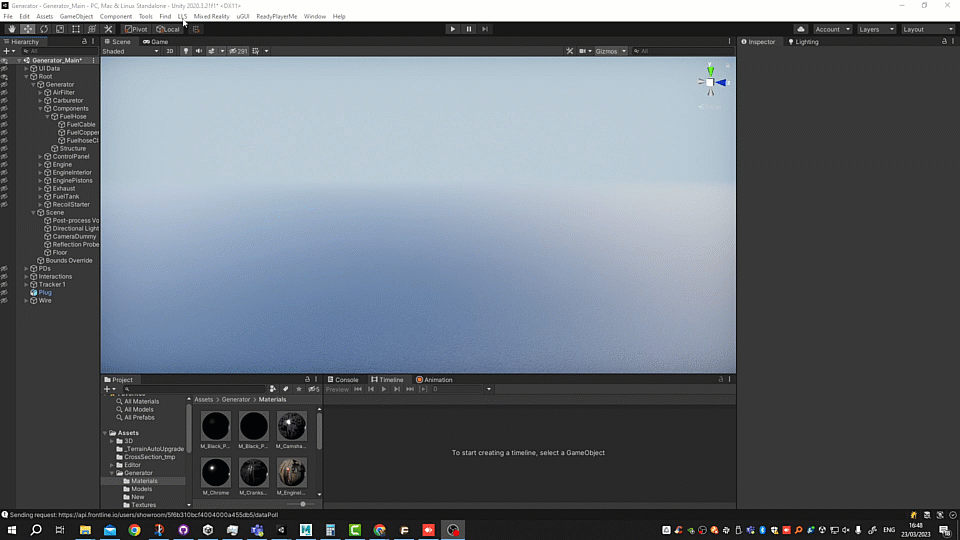
Task: Select the Rotate tool
Action: coord(44,29)
